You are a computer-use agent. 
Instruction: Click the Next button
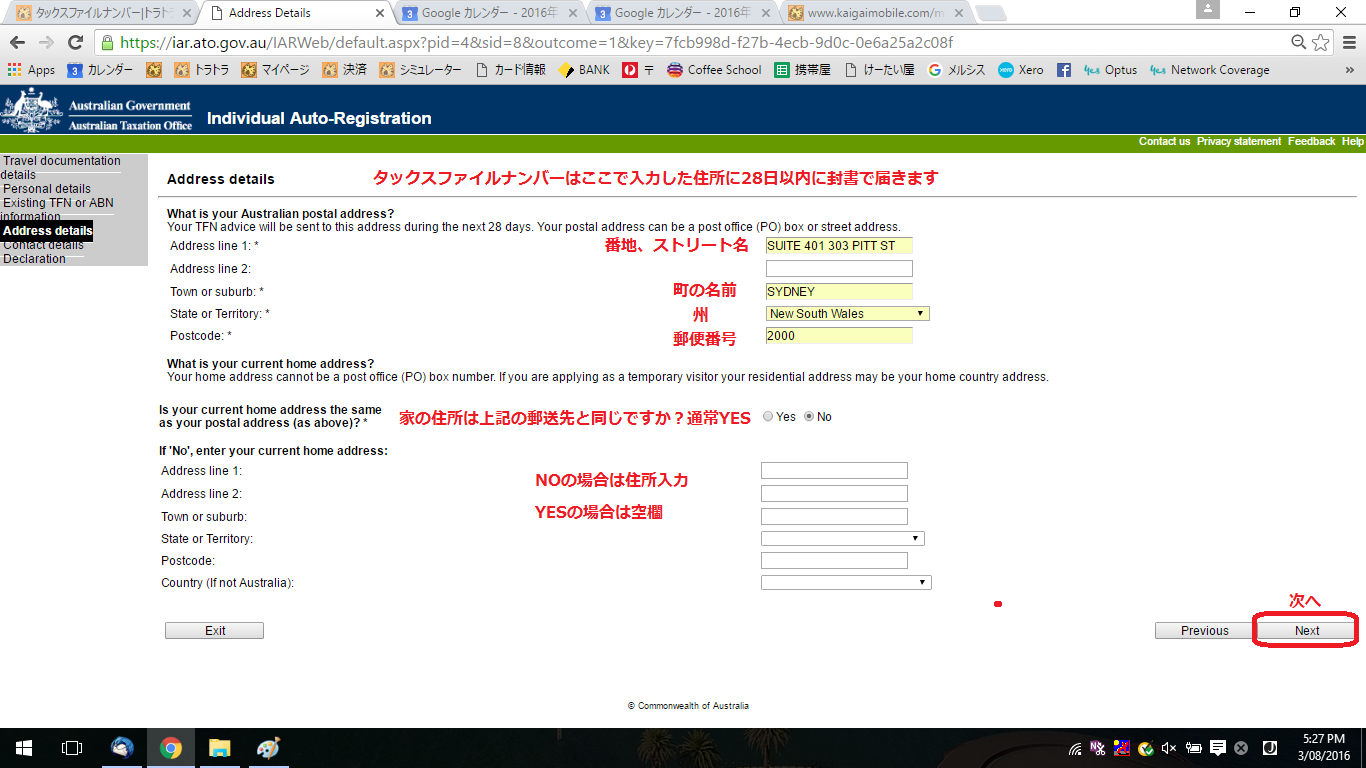[1306, 631]
